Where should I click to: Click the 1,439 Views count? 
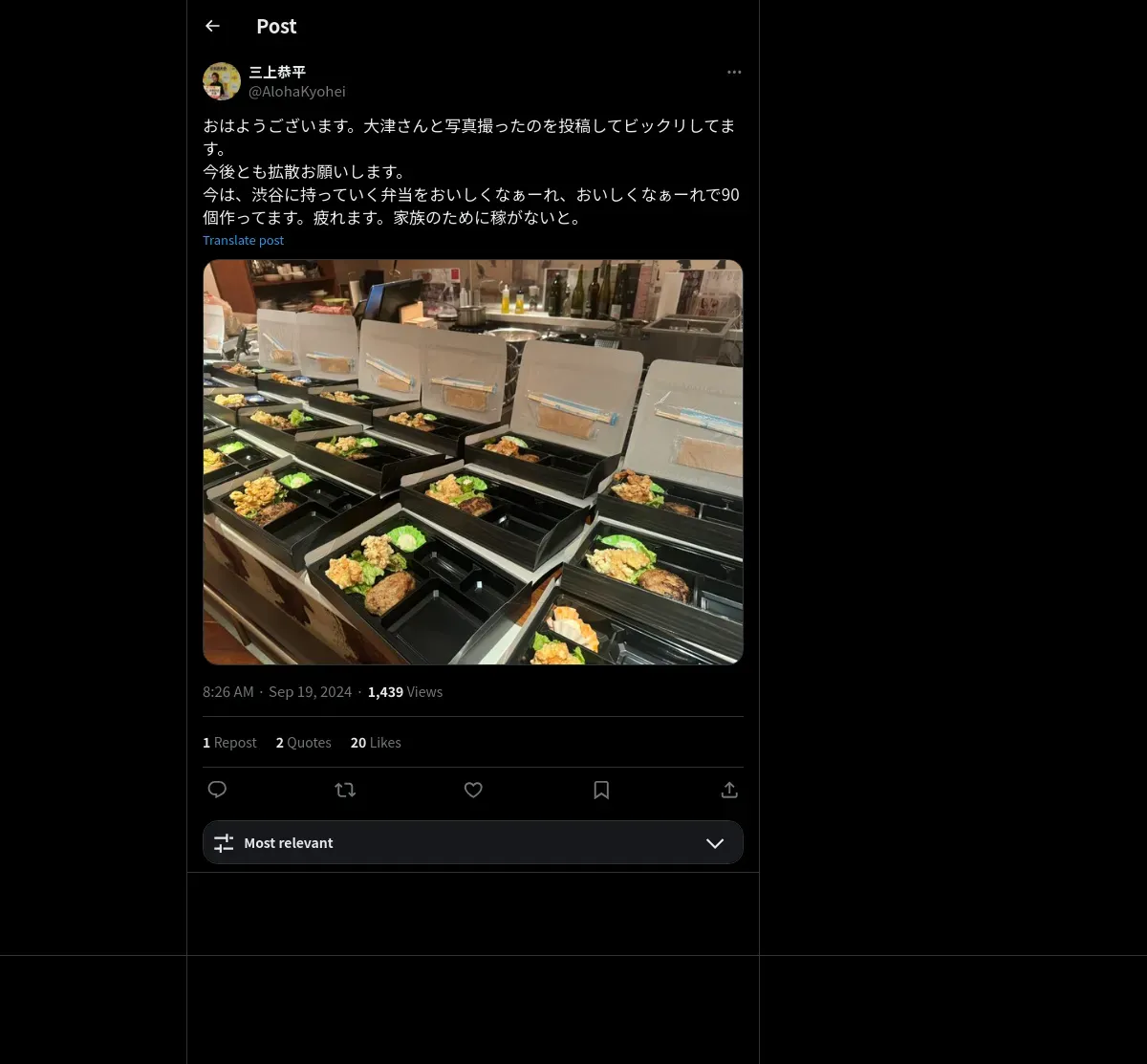405,691
